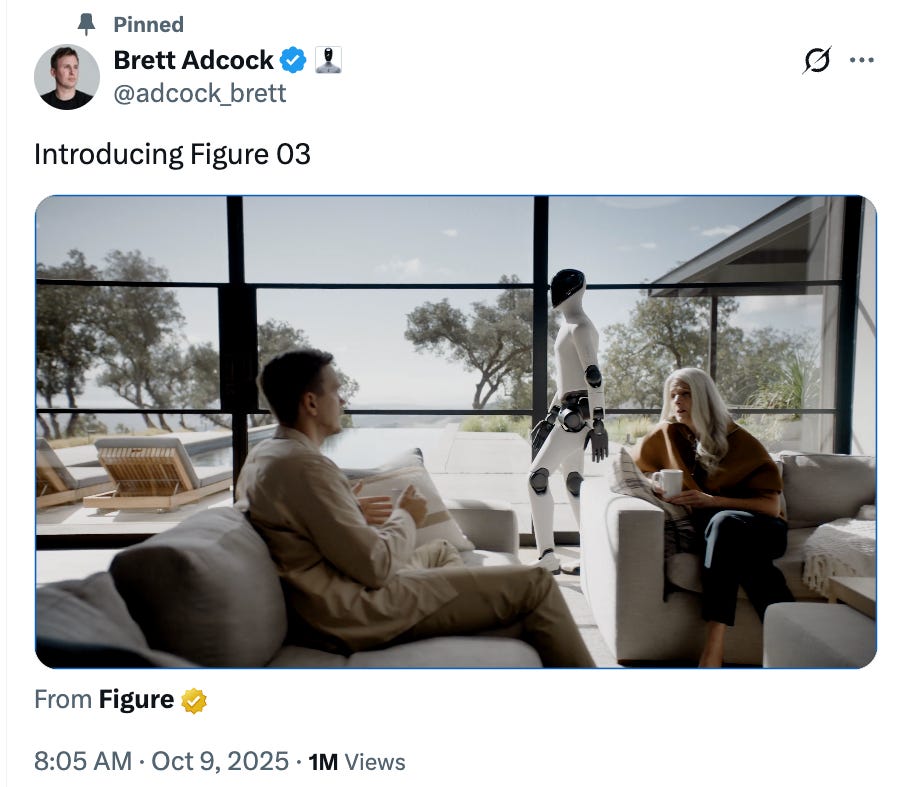Click the wooden lounge chair outside
Viewport: 899px width, 787px height.
[x=158, y=473]
